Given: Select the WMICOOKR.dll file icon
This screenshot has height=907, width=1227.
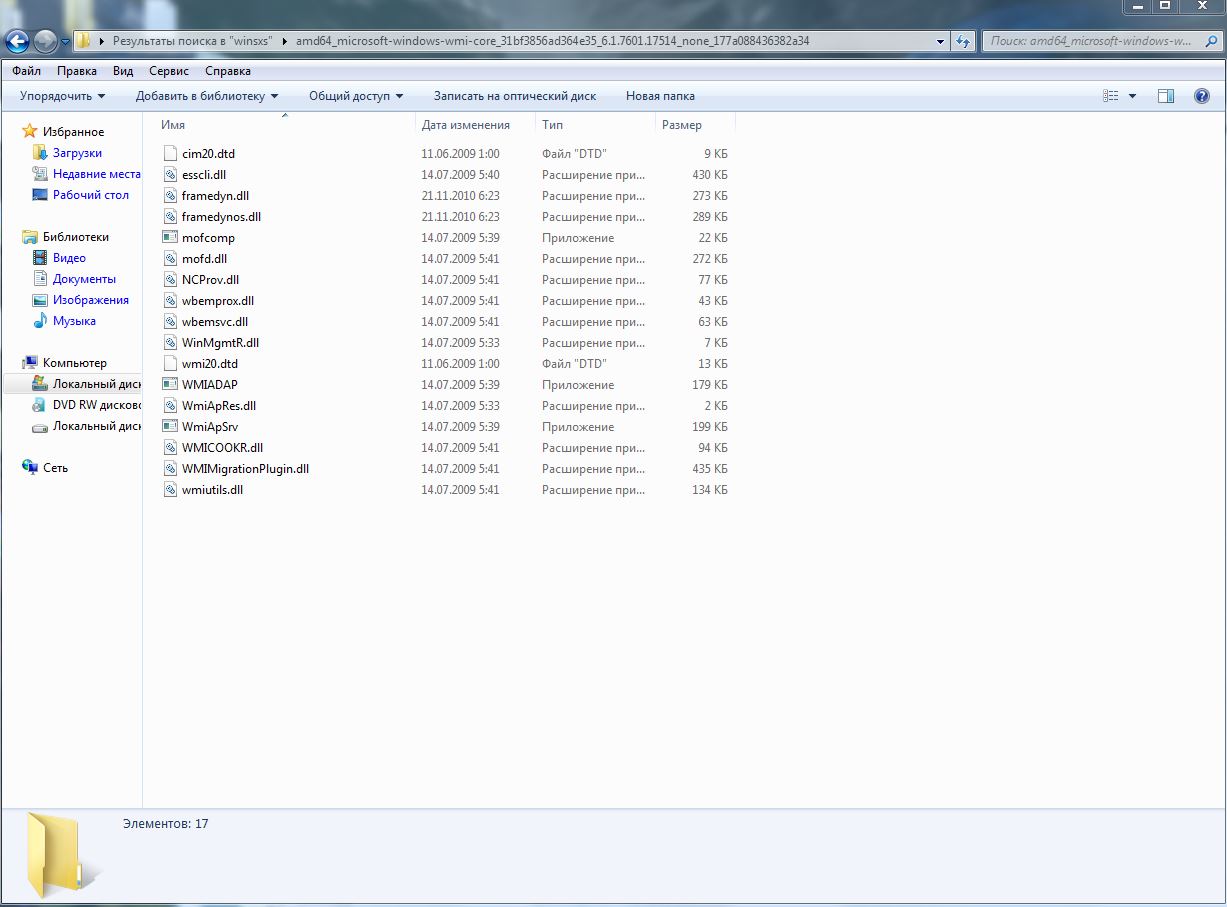Looking at the screenshot, I should (x=170, y=447).
